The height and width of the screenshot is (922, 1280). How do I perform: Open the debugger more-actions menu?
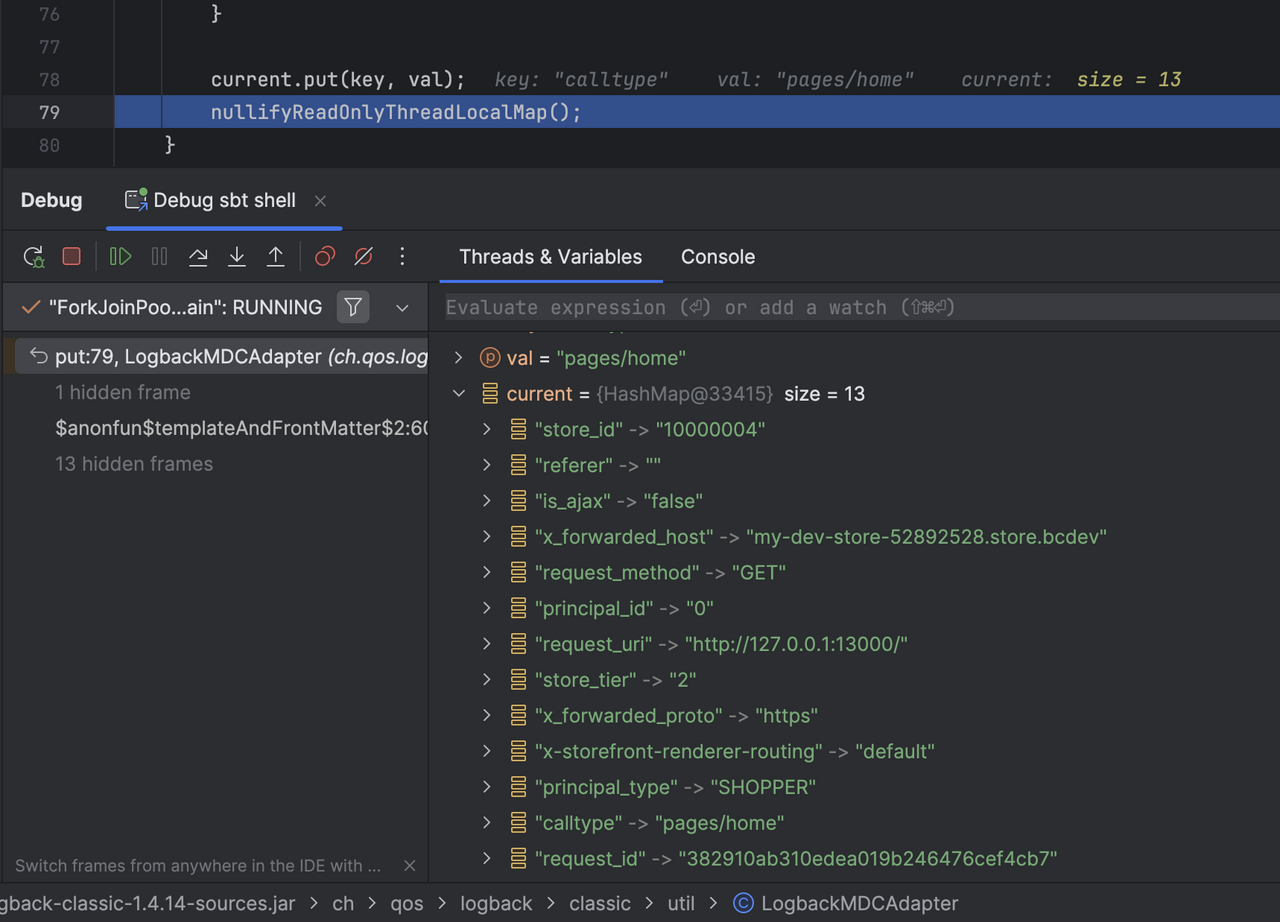click(402, 257)
